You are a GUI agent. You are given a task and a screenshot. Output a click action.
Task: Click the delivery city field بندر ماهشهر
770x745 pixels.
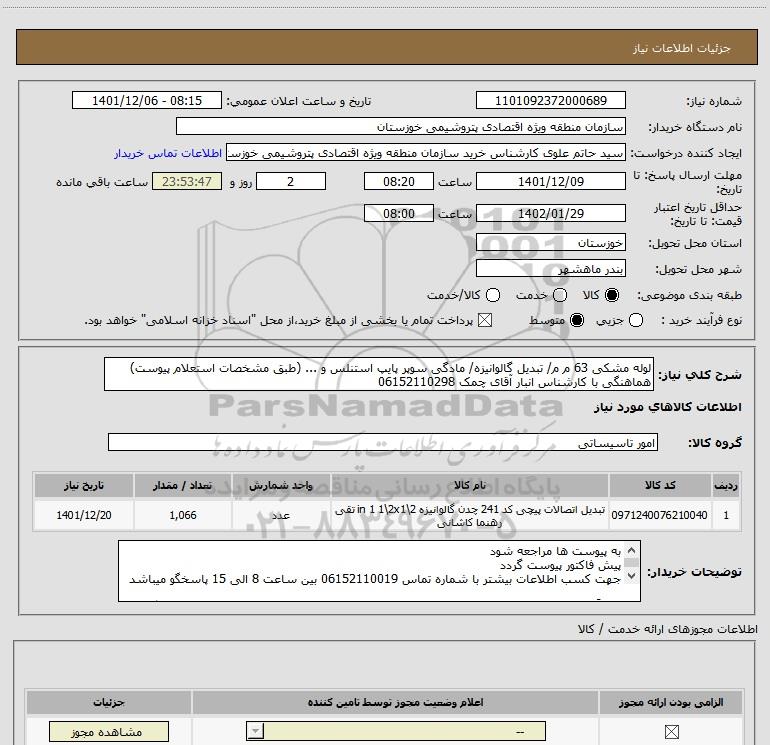coord(550,269)
